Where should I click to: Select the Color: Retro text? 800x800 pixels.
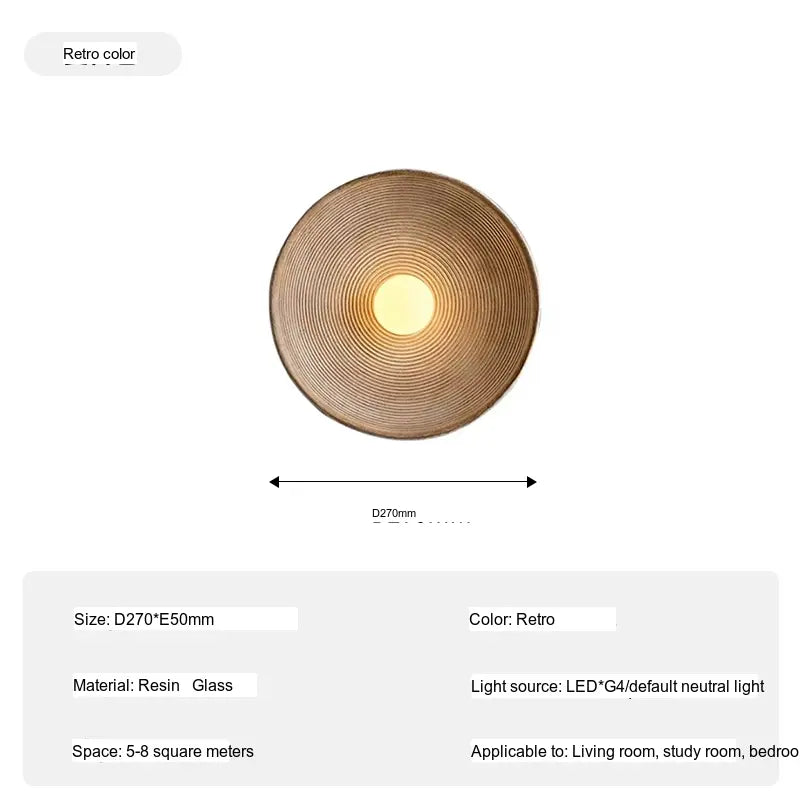click(x=512, y=619)
